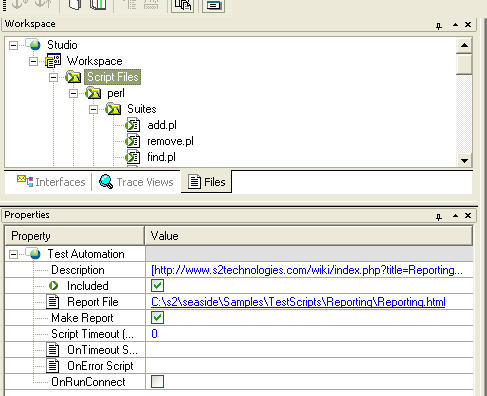Click the perl folder icon
This screenshot has height=396, width=487.
click(93, 93)
